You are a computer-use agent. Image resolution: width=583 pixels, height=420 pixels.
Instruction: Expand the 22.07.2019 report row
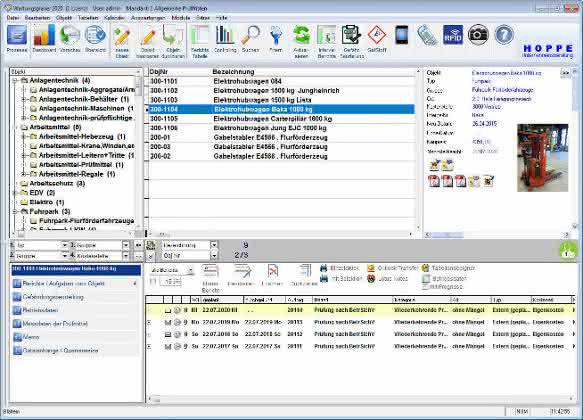pyautogui.click(x=149, y=322)
